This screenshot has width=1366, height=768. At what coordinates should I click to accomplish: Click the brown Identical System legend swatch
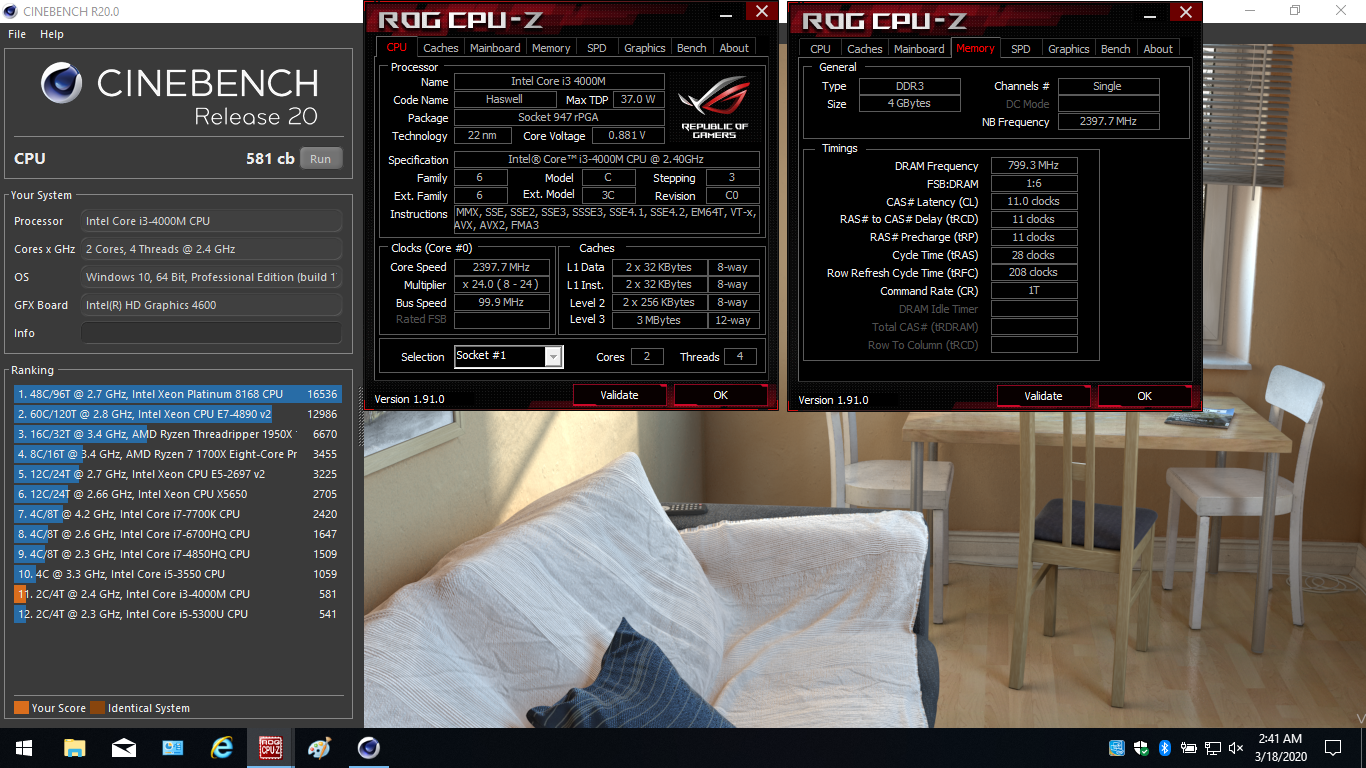click(x=97, y=708)
